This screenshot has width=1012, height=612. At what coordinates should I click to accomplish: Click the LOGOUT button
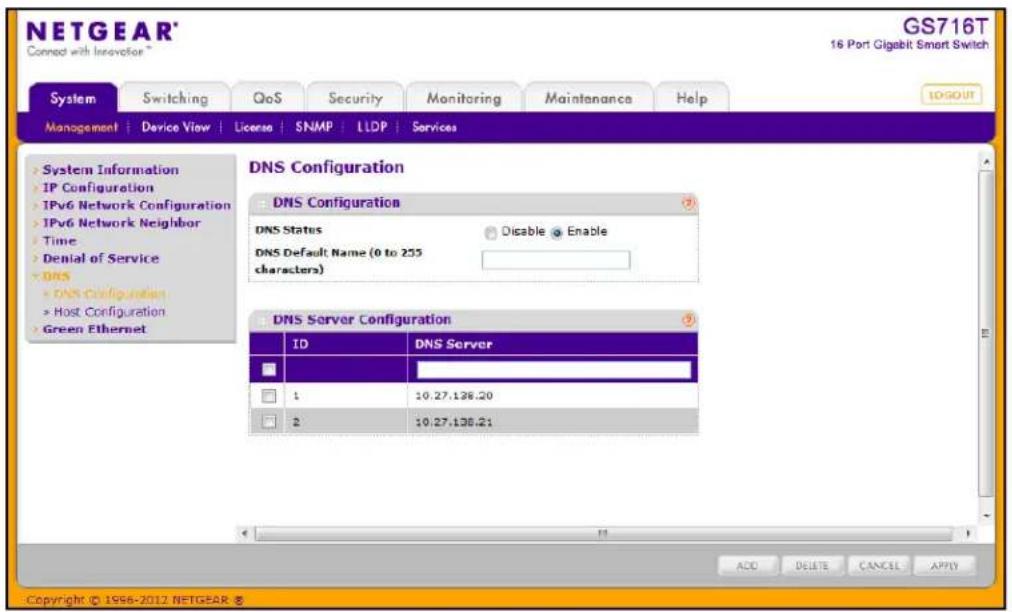click(x=951, y=96)
